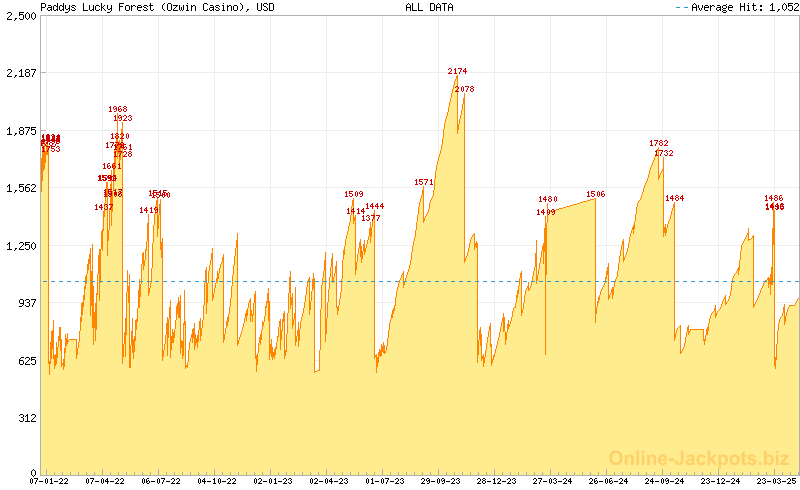Click the 2174 peak value label
800x490 pixels.
457,71
